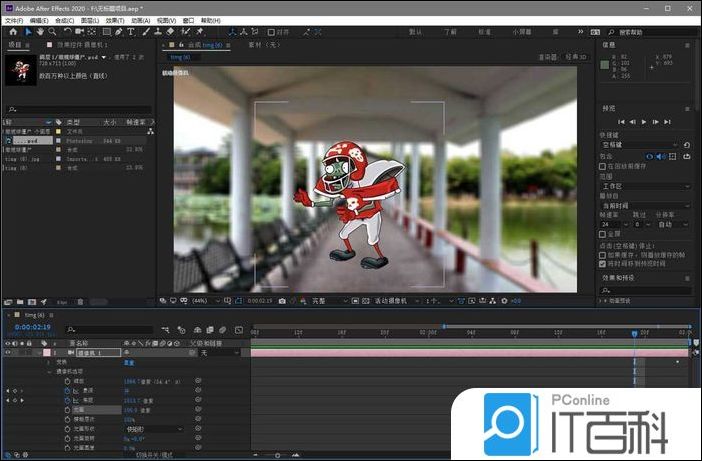
Task: Toggle the 全屏 (full screen) checkbox
Action: (x=602, y=232)
